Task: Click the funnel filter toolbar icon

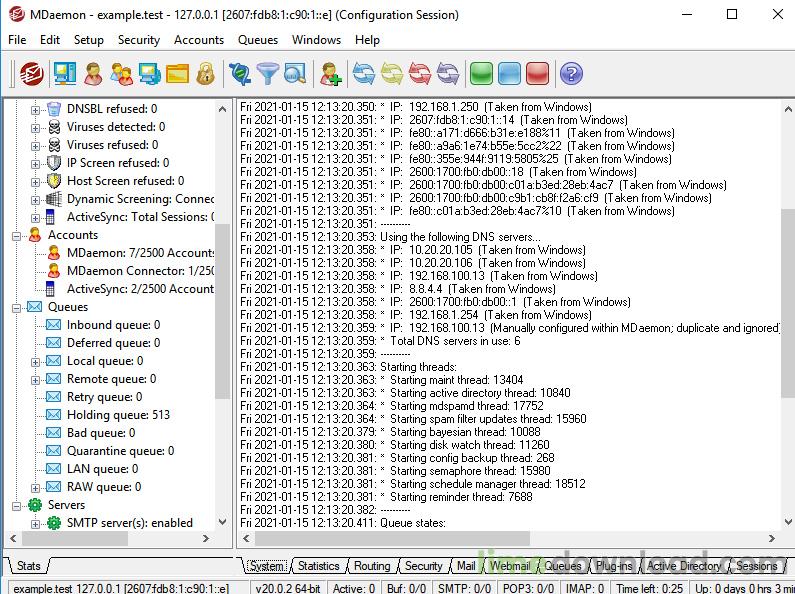Action: [267, 73]
